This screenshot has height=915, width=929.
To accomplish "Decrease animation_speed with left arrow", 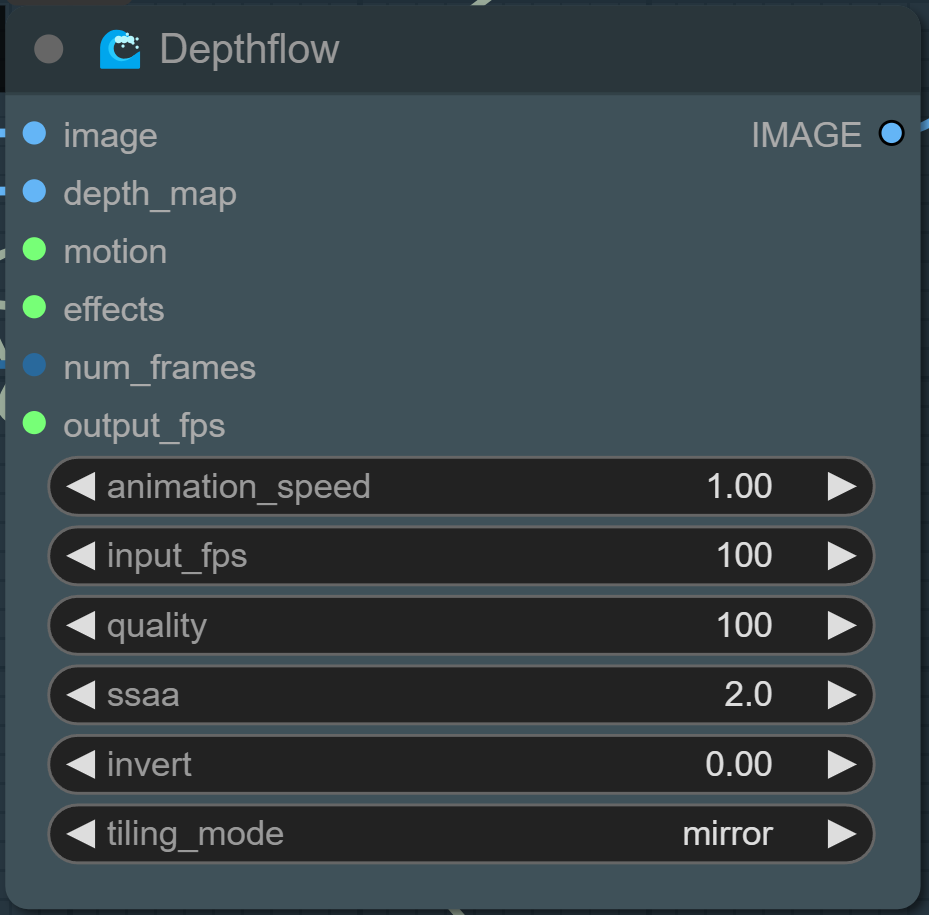I will pyautogui.click(x=81, y=487).
